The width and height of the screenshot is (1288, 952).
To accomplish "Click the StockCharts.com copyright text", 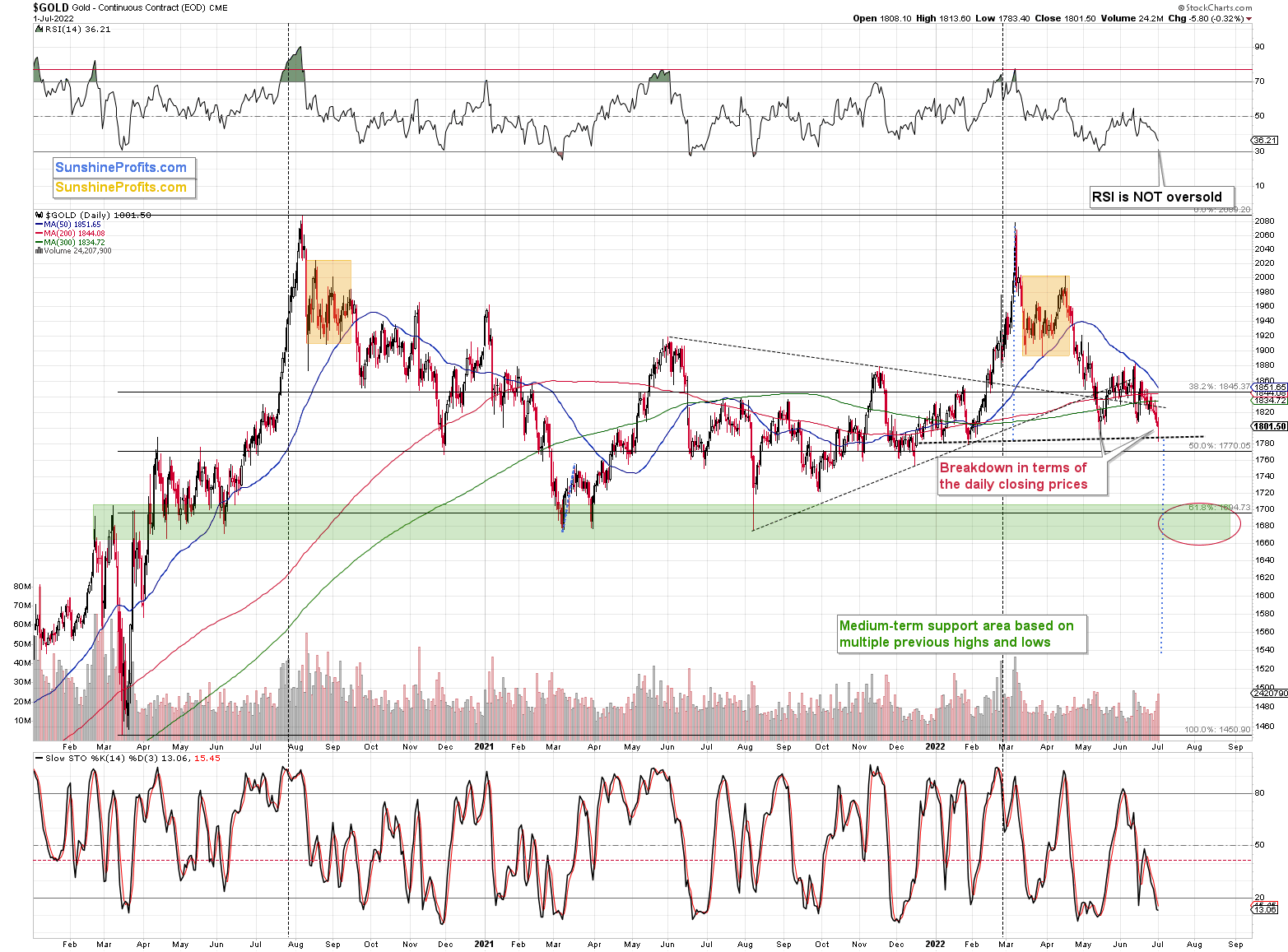I will tap(1214, 7).
